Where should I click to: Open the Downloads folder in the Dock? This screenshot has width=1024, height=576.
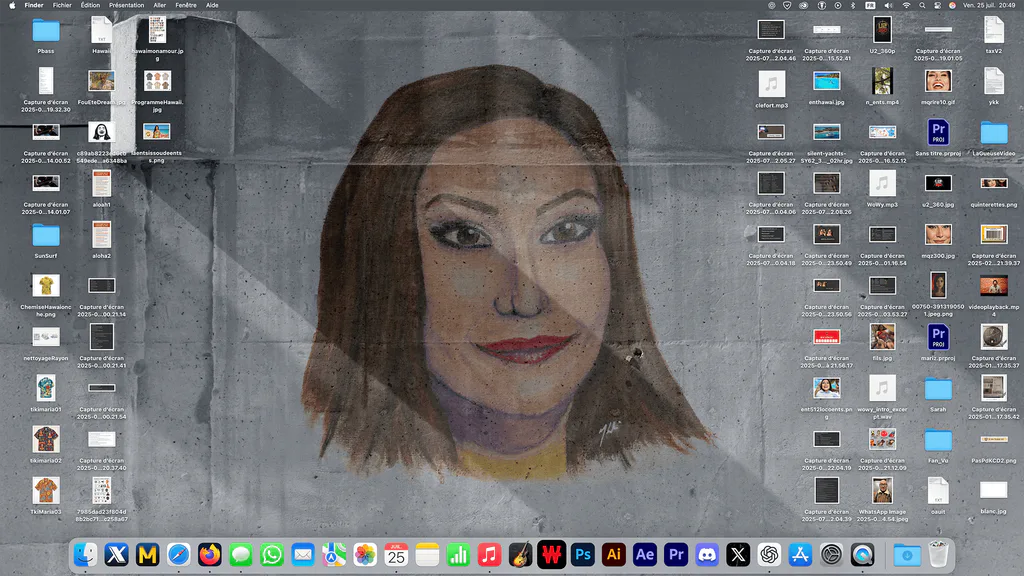pos(907,555)
